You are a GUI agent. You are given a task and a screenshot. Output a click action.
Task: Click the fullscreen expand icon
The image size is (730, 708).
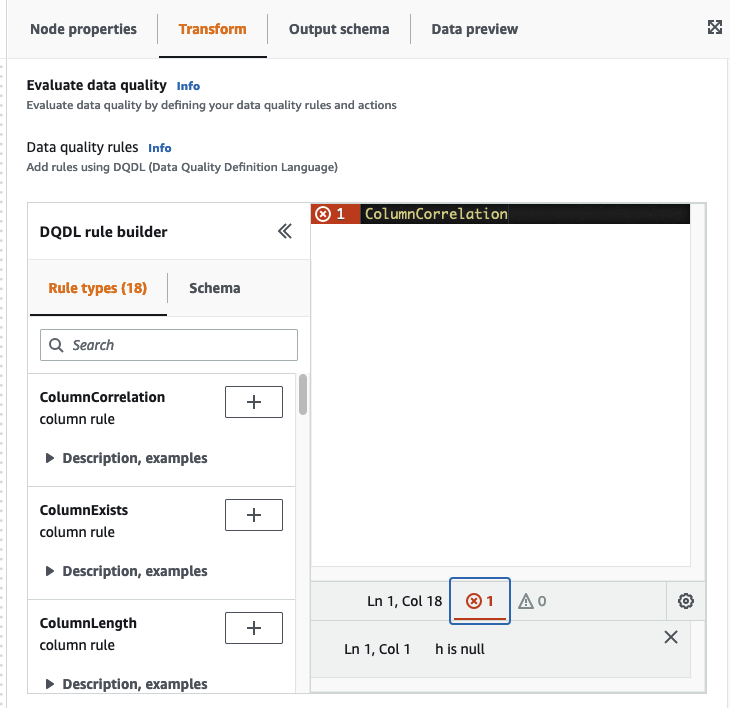pyautogui.click(x=714, y=28)
